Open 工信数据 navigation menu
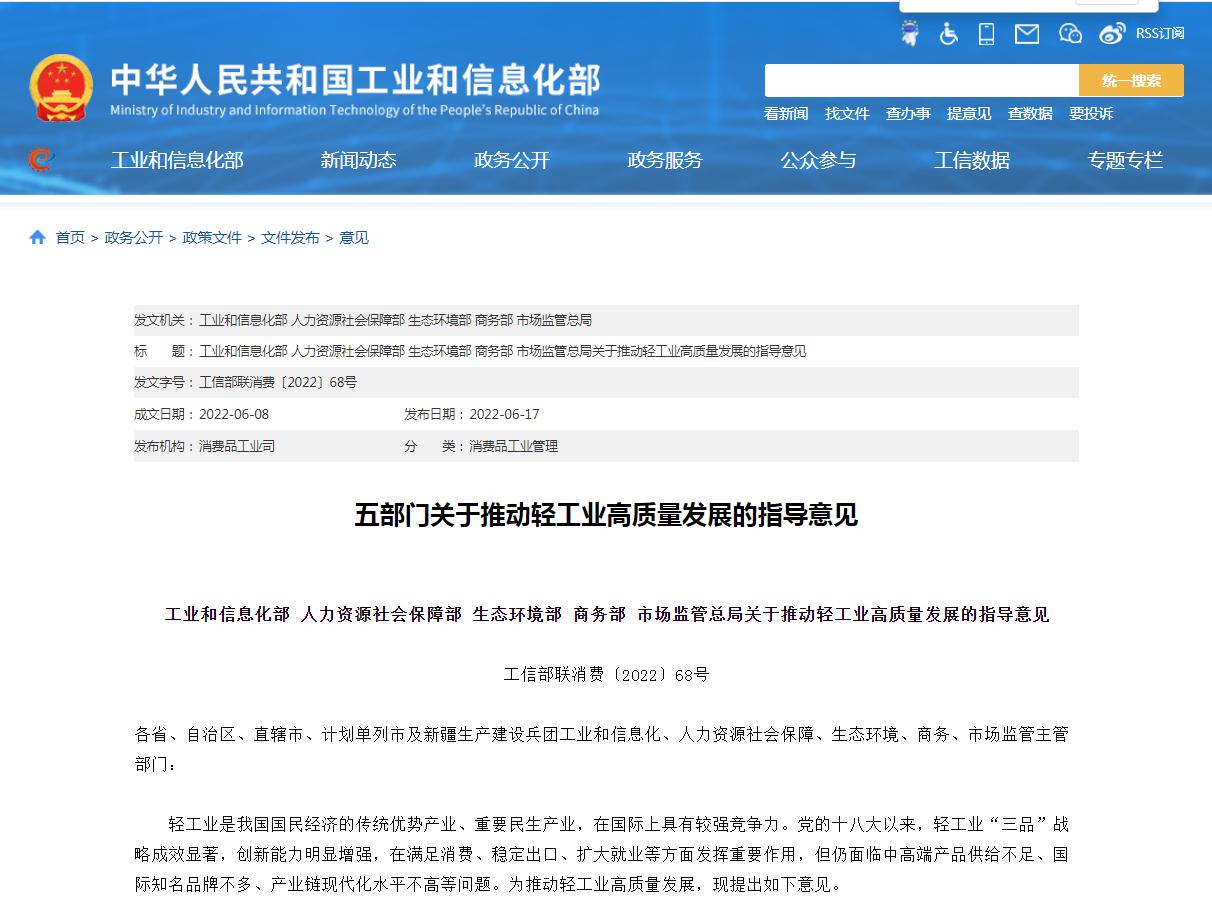The height and width of the screenshot is (914, 1212). pos(972,160)
